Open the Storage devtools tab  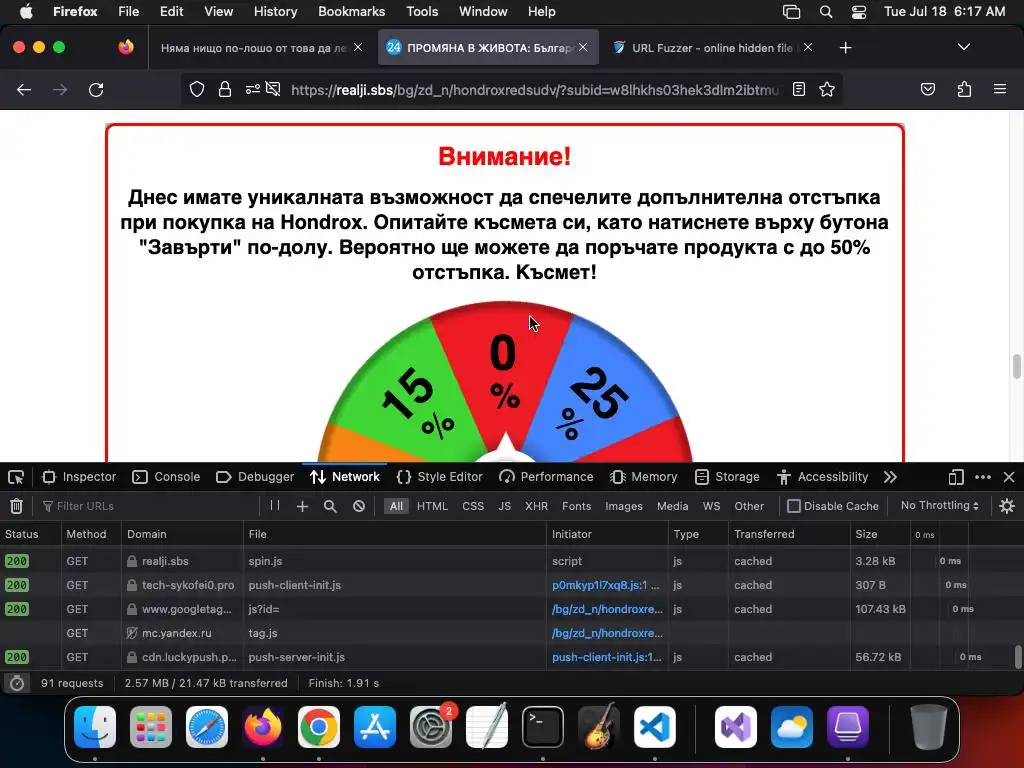tap(727, 477)
